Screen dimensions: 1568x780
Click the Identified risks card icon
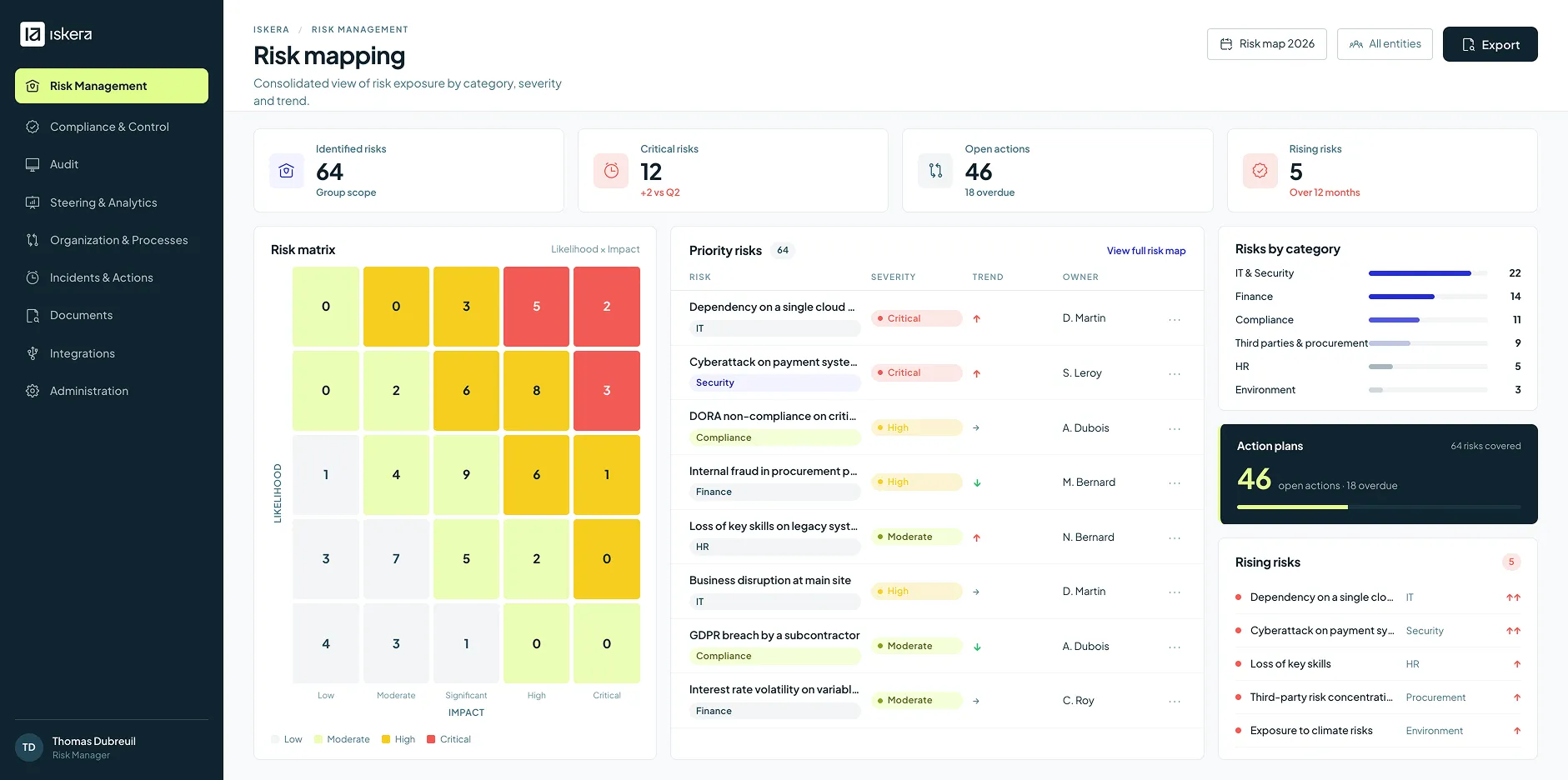287,171
